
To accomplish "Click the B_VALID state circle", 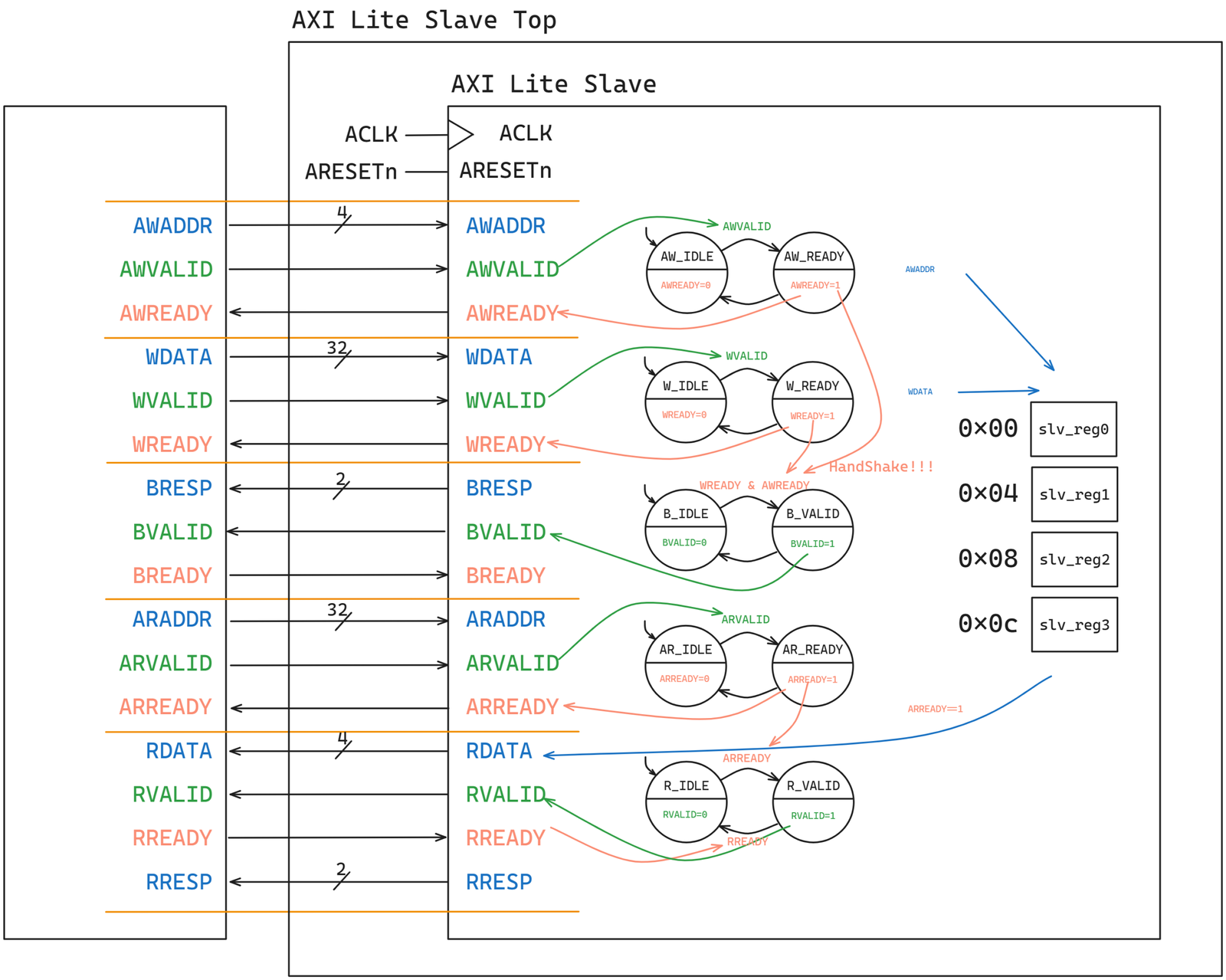I will [x=812, y=529].
